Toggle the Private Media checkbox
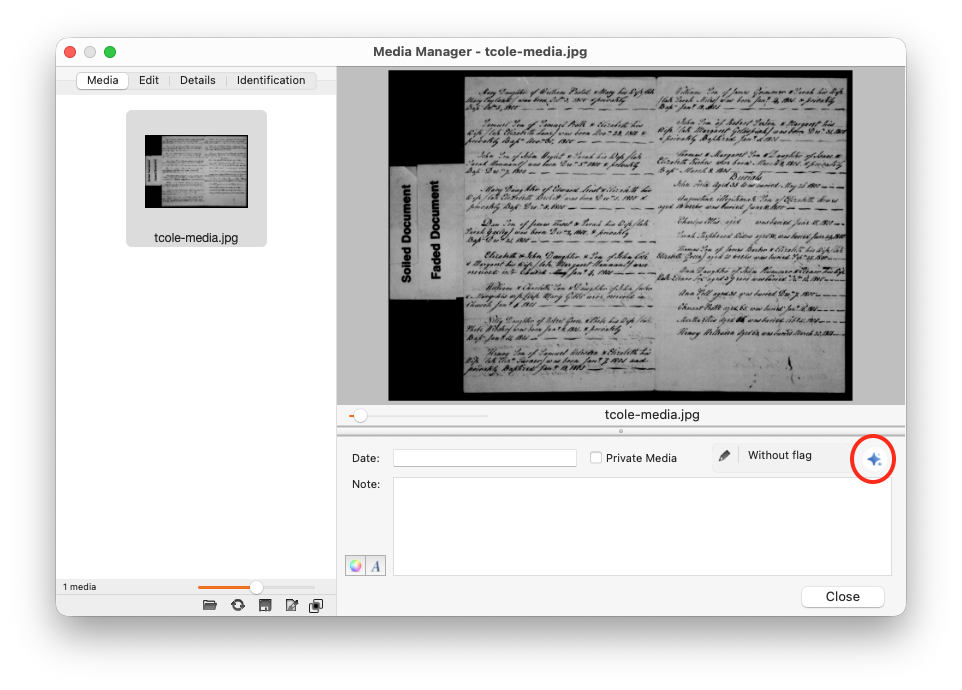Image resolution: width=962 pixels, height=690 pixels. tap(596, 458)
